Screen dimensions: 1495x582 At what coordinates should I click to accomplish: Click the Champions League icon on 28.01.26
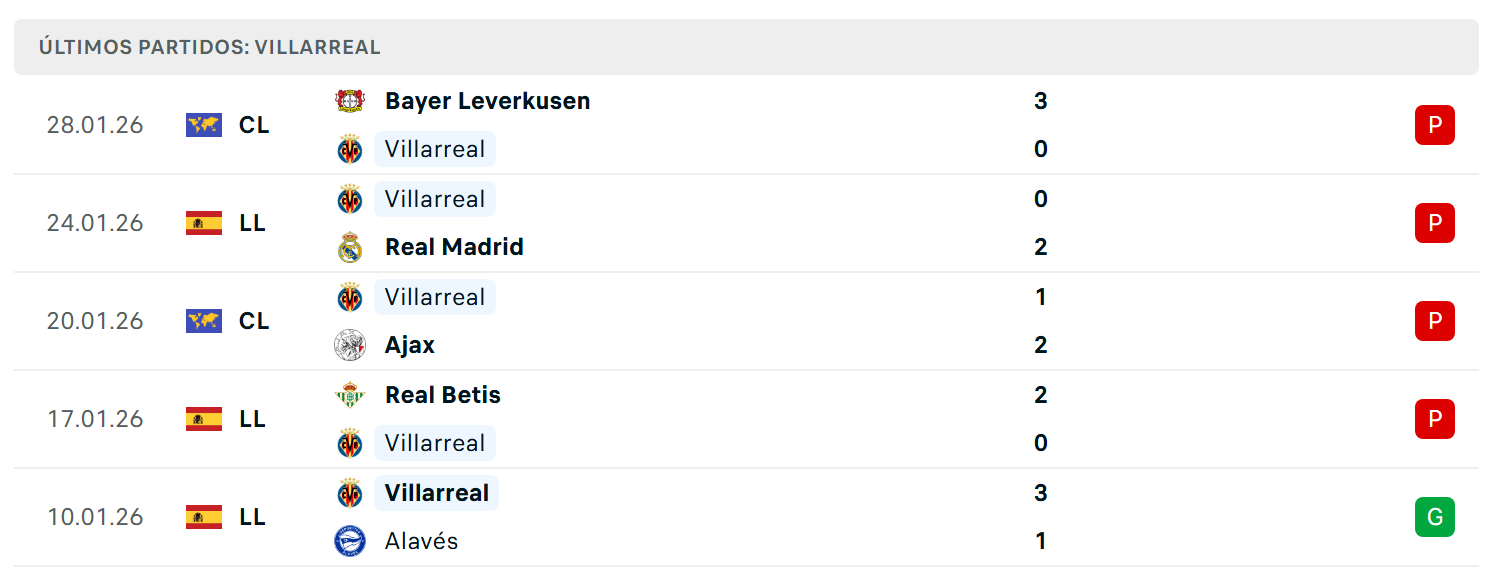coord(204,125)
